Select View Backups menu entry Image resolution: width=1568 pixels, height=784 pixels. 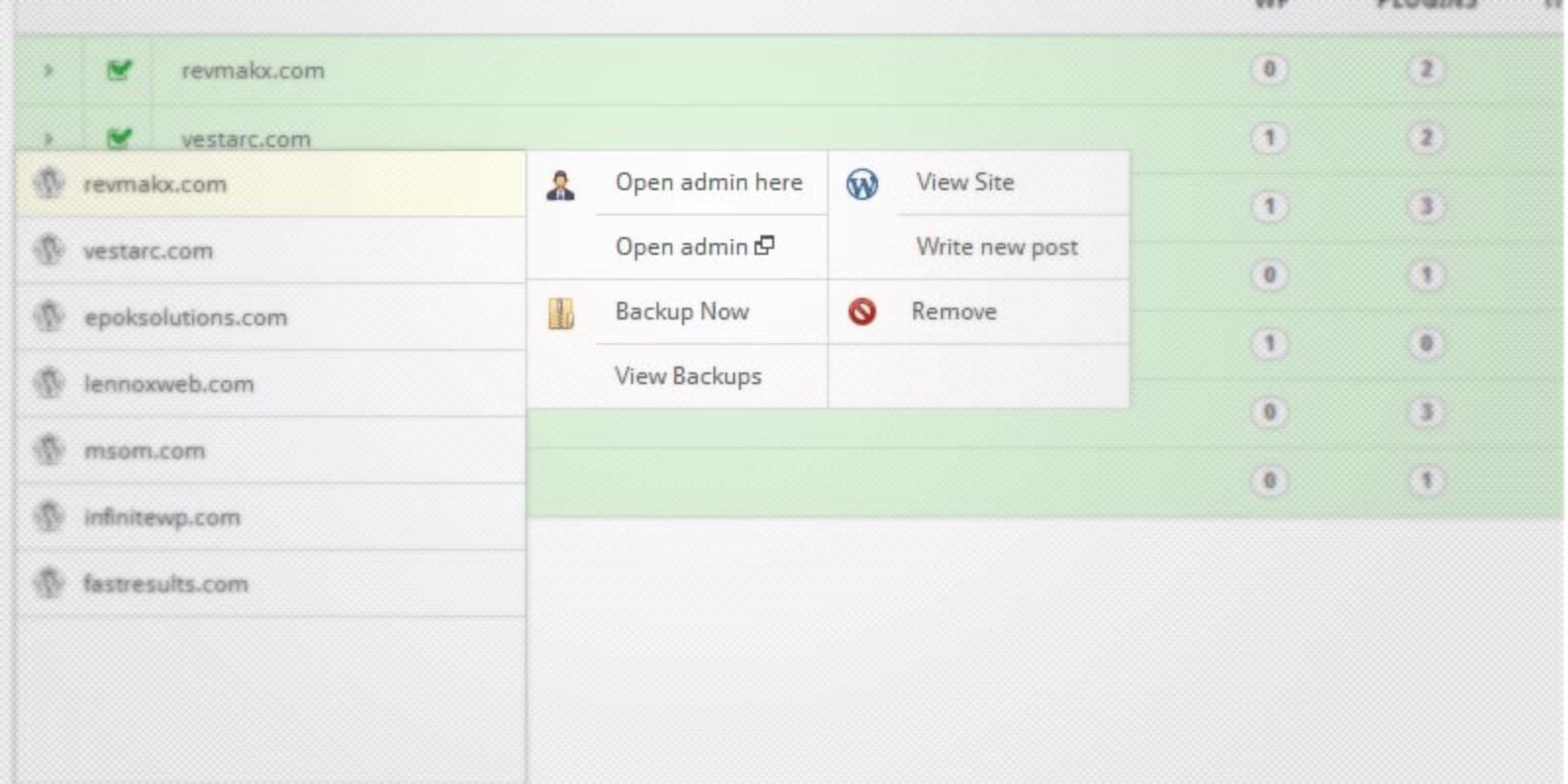coord(688,376)
